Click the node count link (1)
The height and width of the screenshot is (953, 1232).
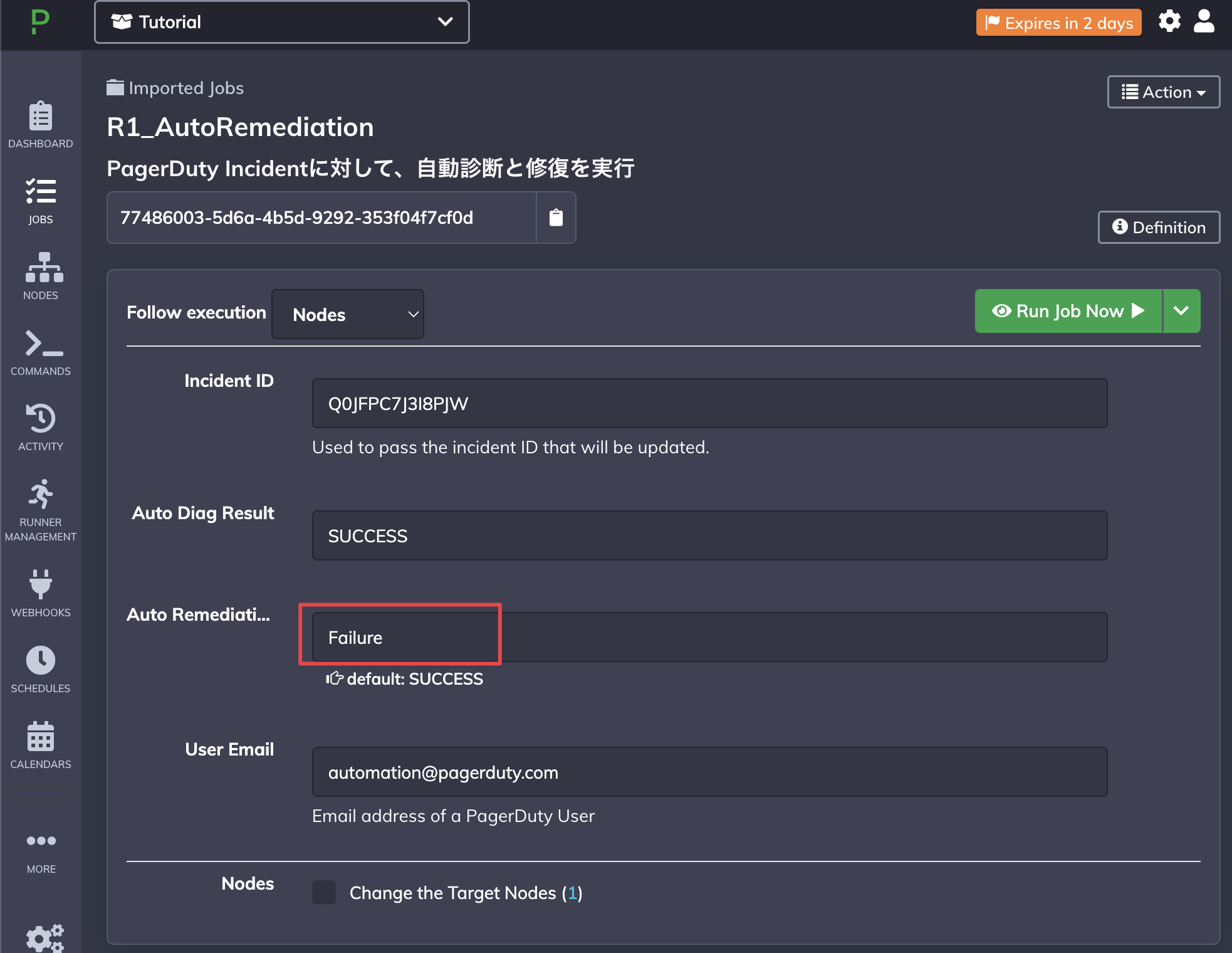click(572, 893)
